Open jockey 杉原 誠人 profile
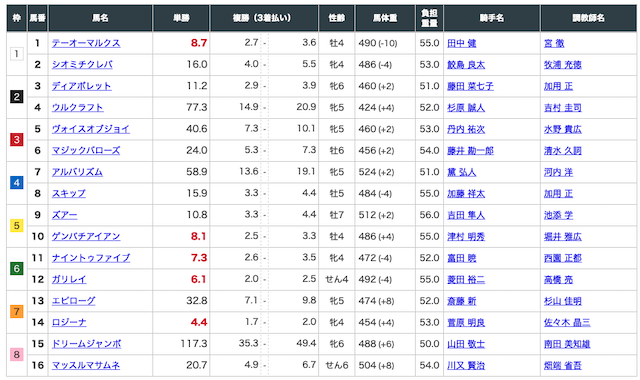This screenshot has width=640, height=380. 466,108
